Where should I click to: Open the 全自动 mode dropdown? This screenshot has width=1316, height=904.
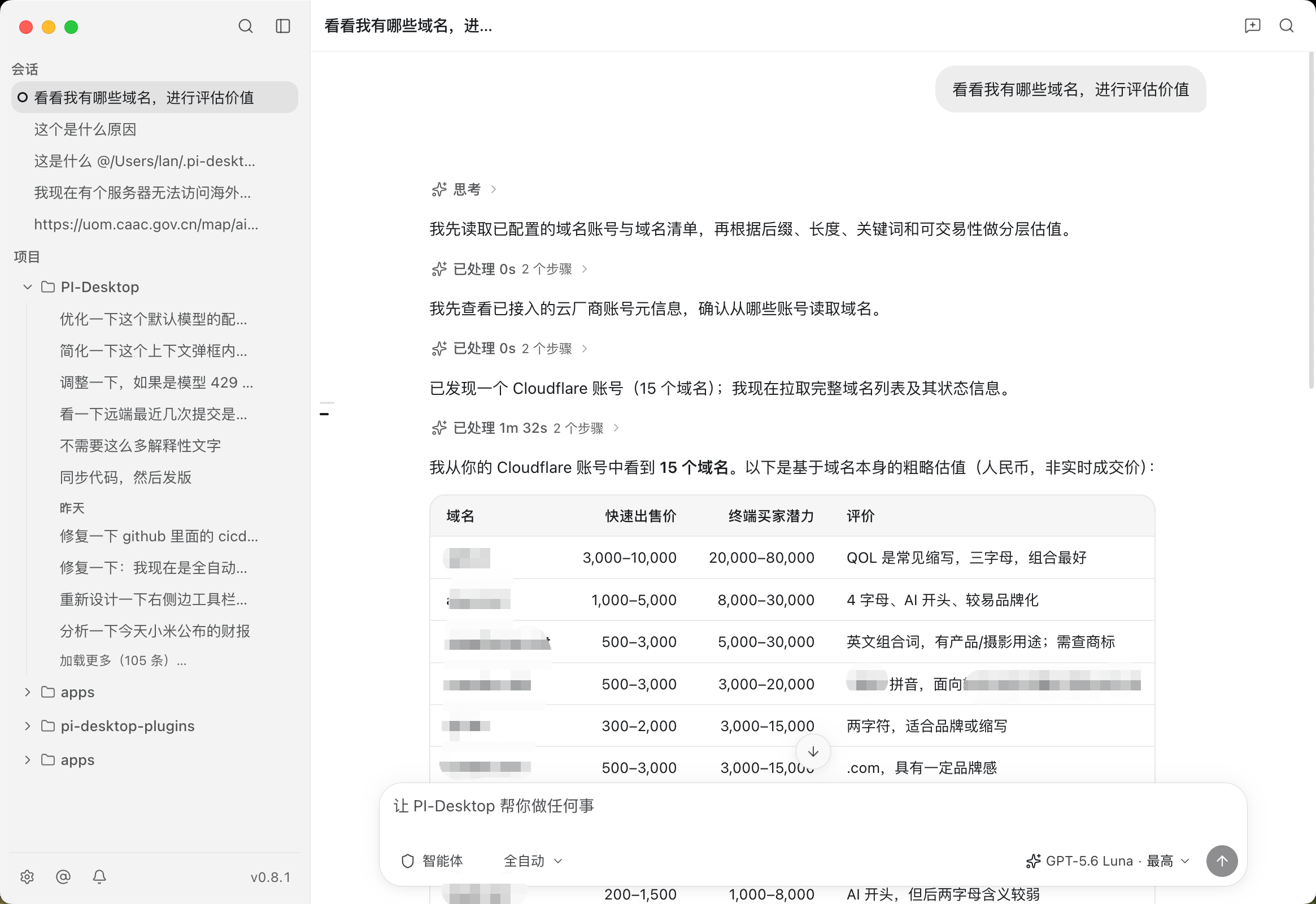point(533,861)
